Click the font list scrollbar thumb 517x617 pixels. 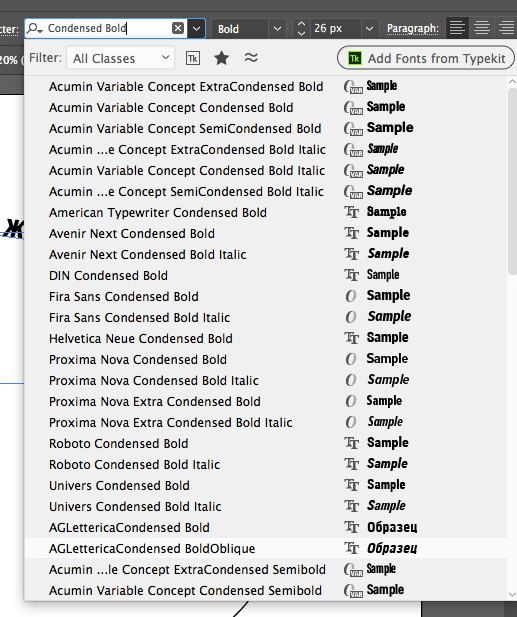pos(512,181)
